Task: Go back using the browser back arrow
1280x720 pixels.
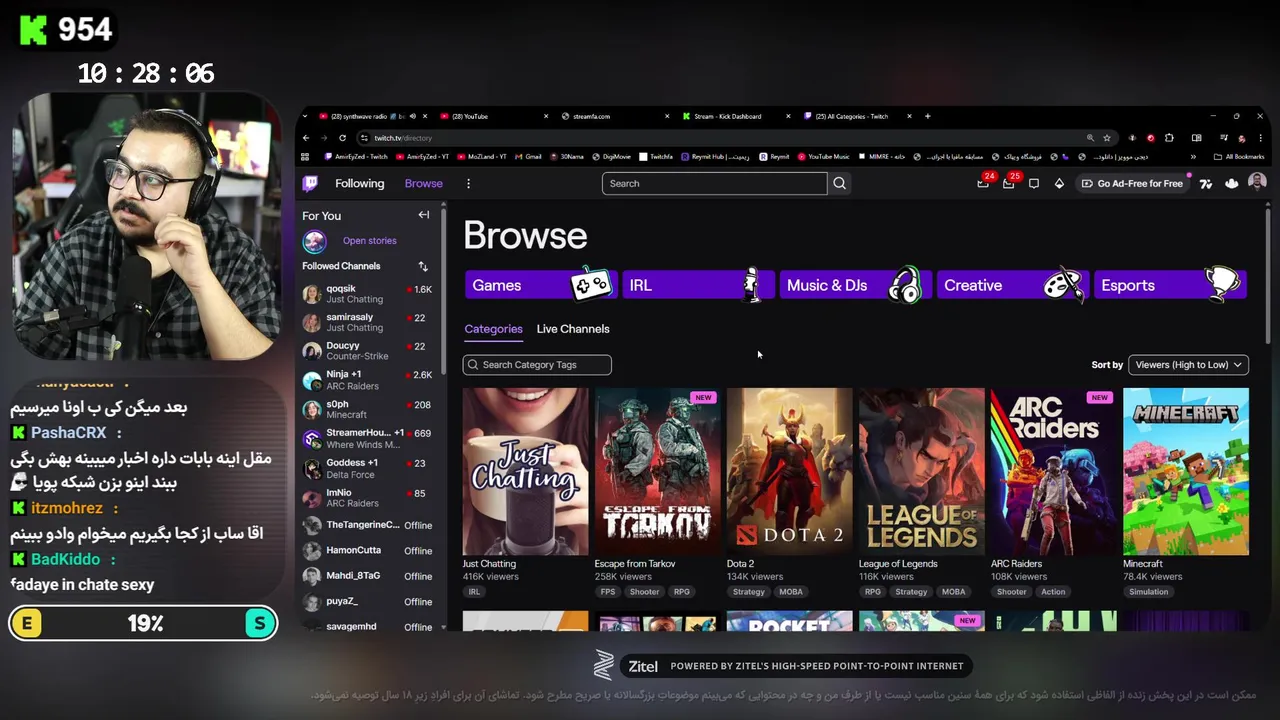Action: [x=306, y=138]
